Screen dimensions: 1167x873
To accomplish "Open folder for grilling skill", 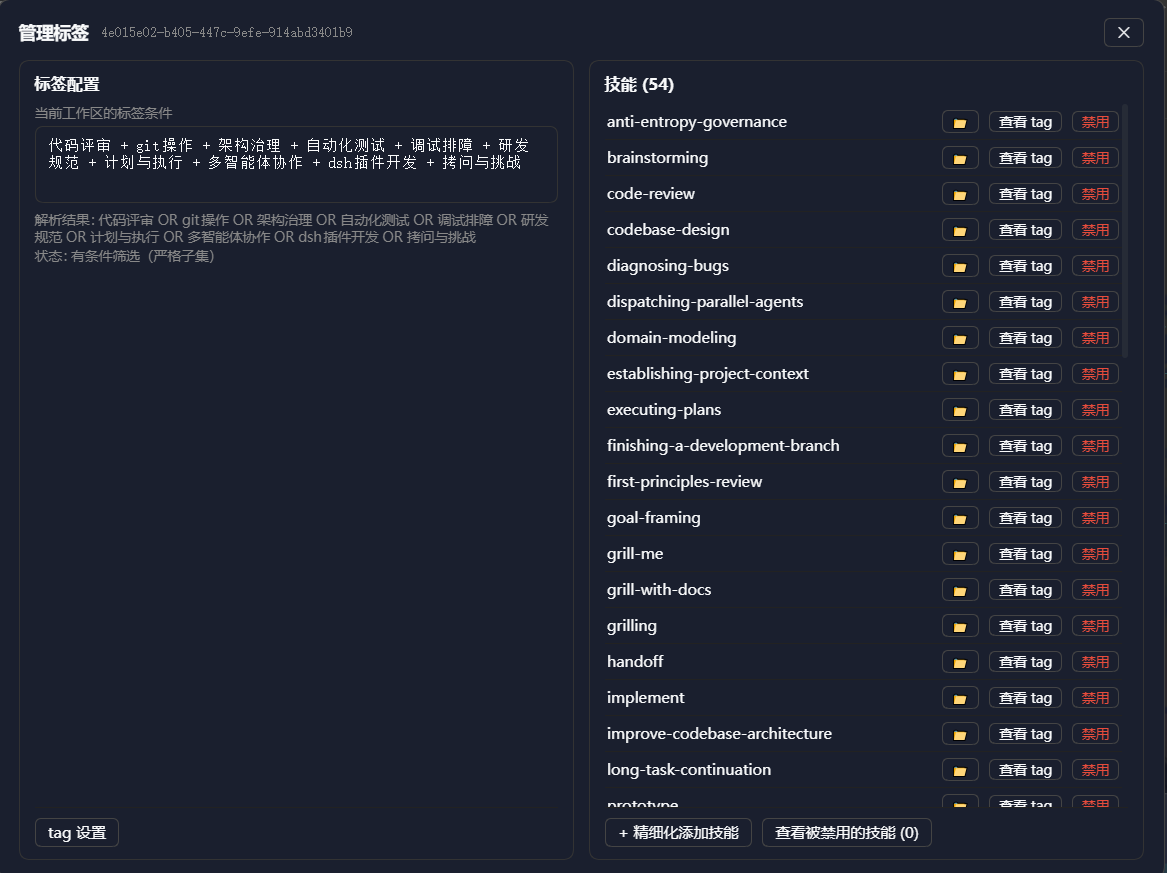I will [960, 626].
